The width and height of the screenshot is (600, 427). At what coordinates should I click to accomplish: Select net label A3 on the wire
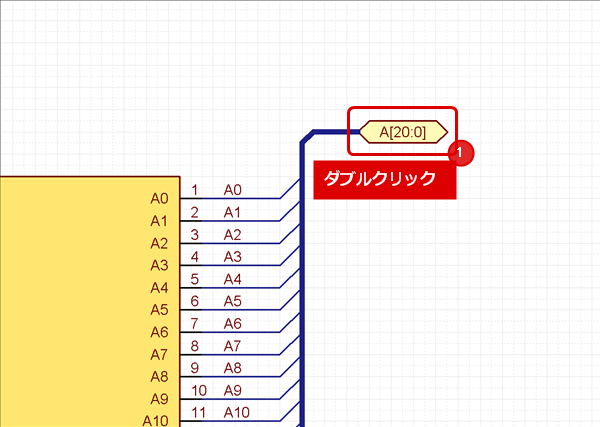tap(233, 257)
